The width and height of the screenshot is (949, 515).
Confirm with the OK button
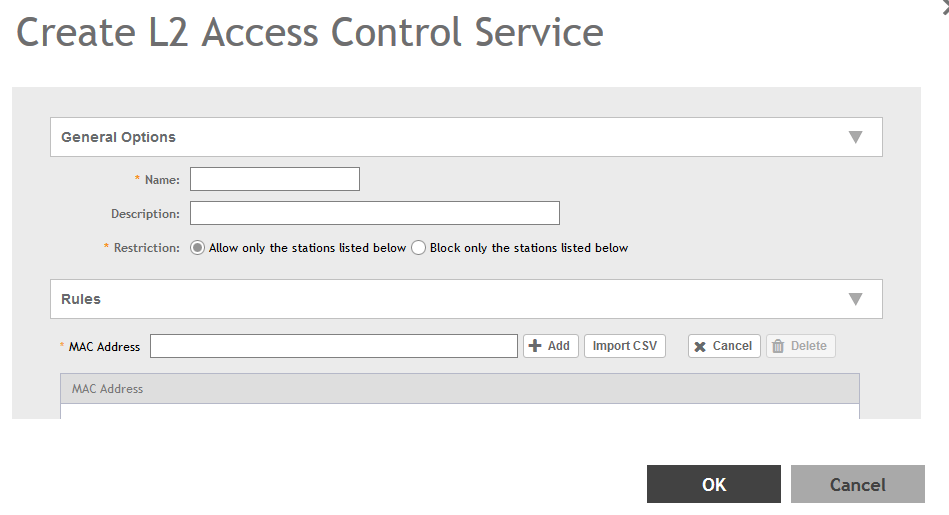click(x=713, y=484)
